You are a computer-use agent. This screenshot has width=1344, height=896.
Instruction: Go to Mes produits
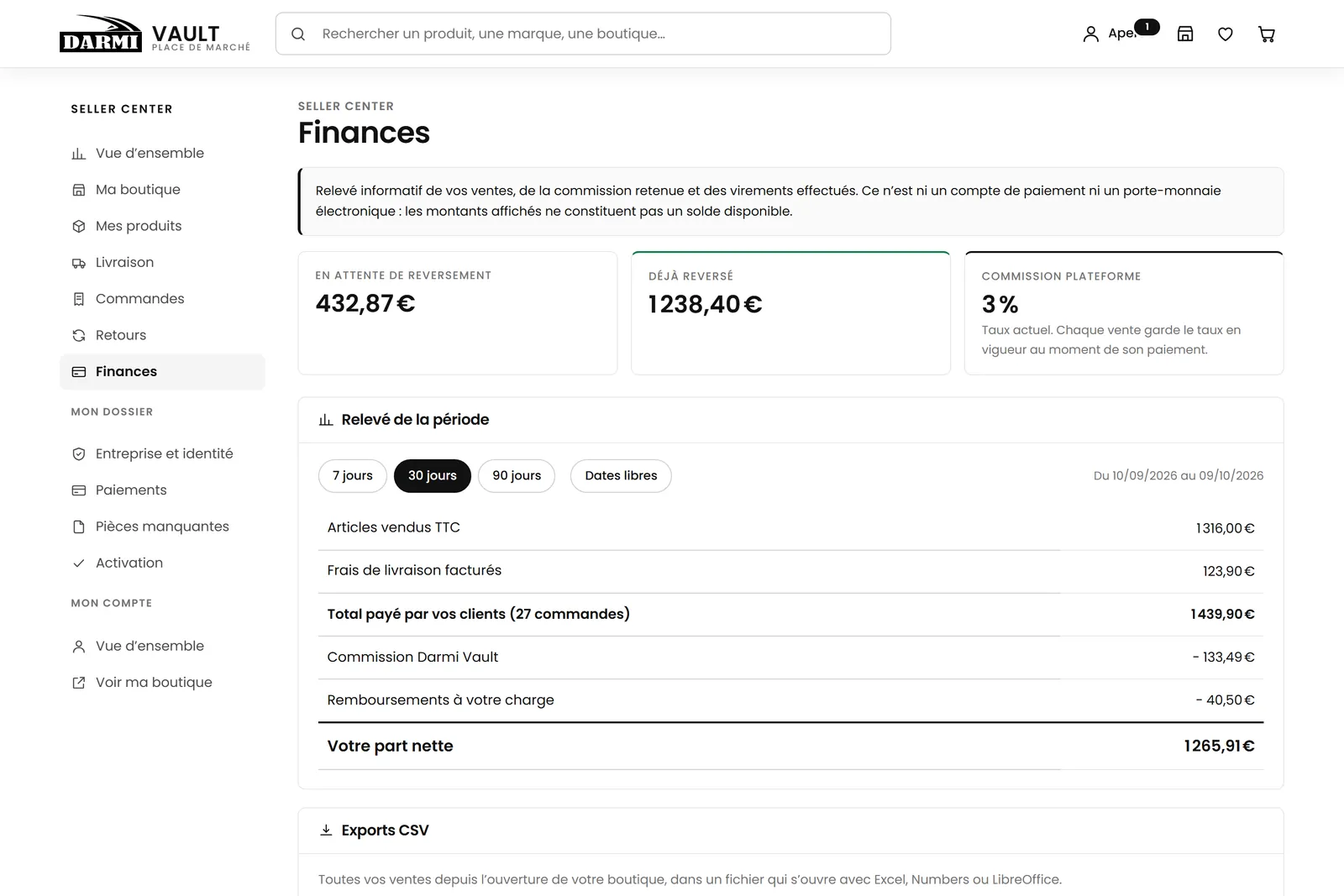coord(162,226)
